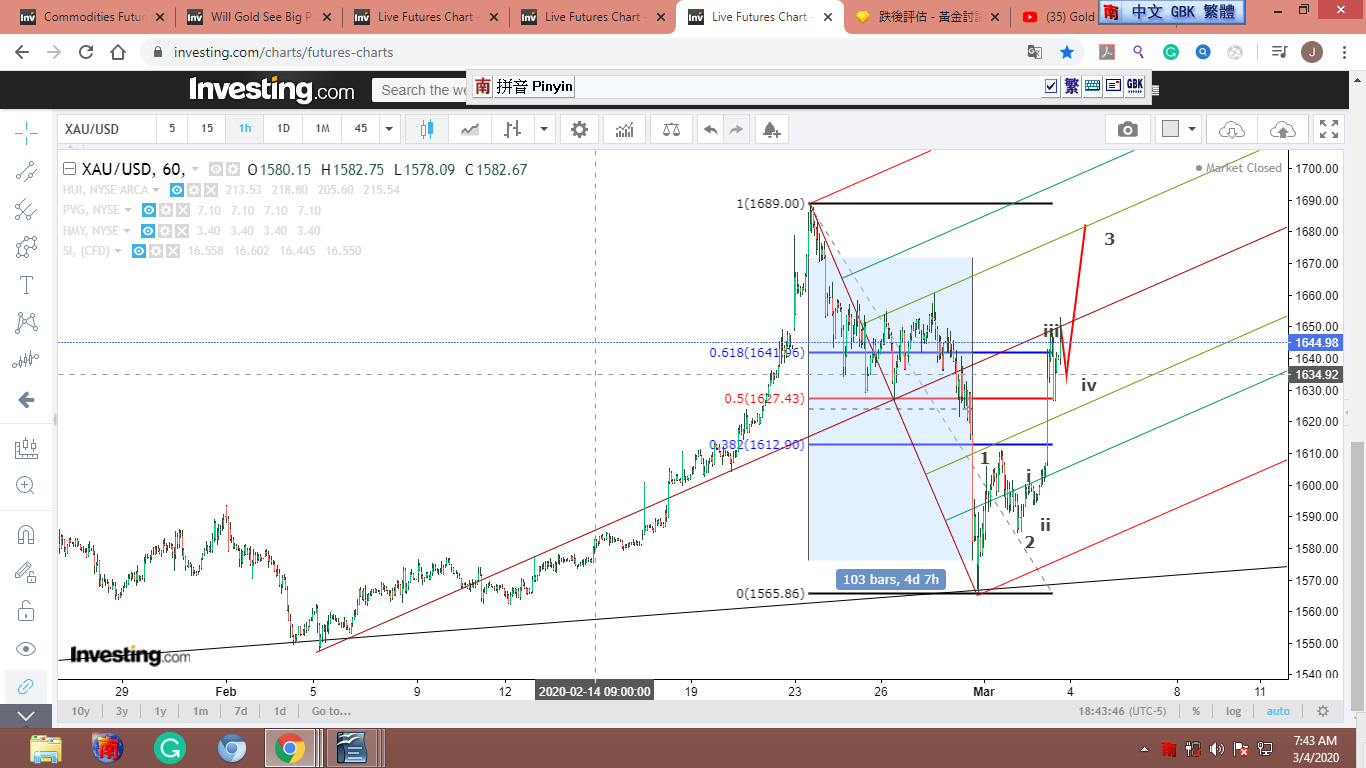Toggle visibility of PVG, NYSE series

[x=148, y=211]
